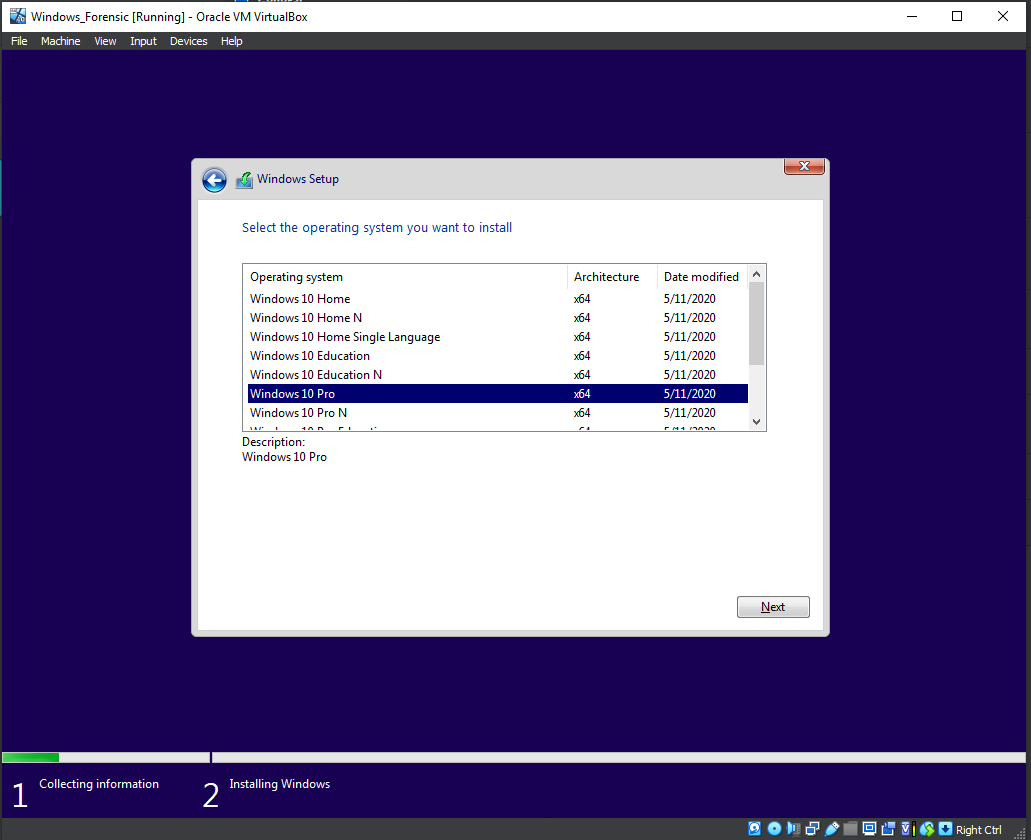The image size is (1031, 840).
Task: Click the USB devices icon
Action: (831, 829)
